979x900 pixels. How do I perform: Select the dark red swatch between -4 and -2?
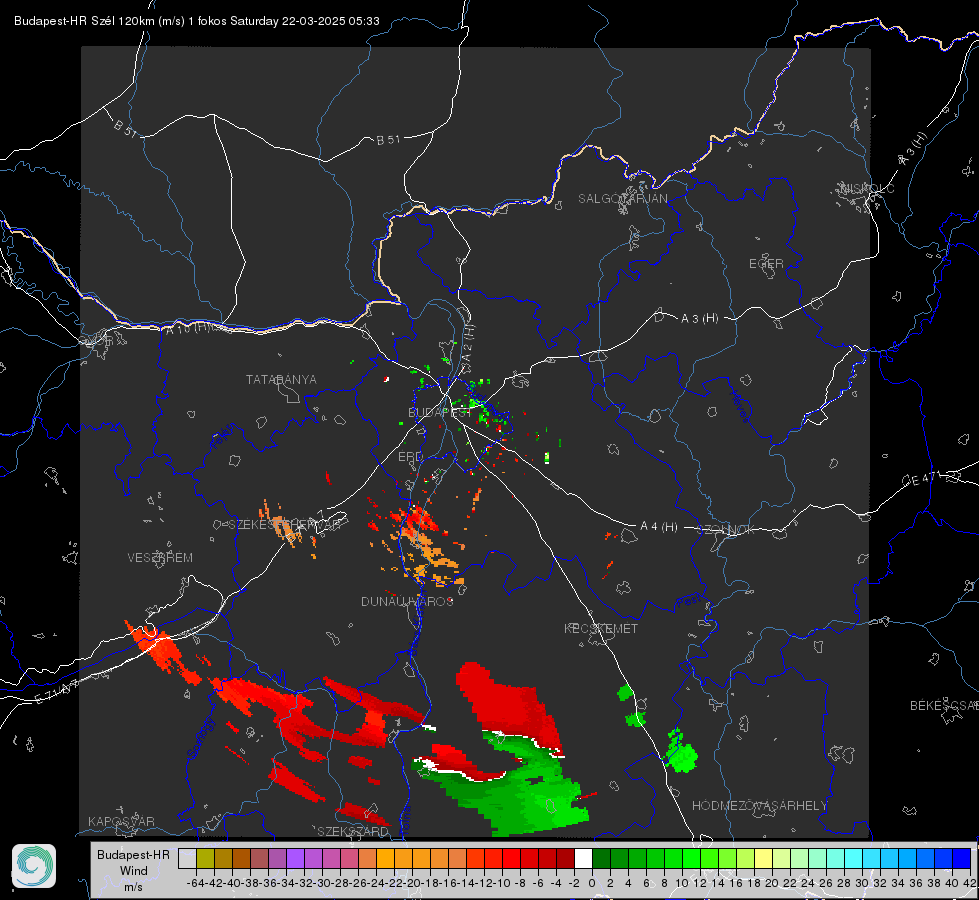click(565, 859)
